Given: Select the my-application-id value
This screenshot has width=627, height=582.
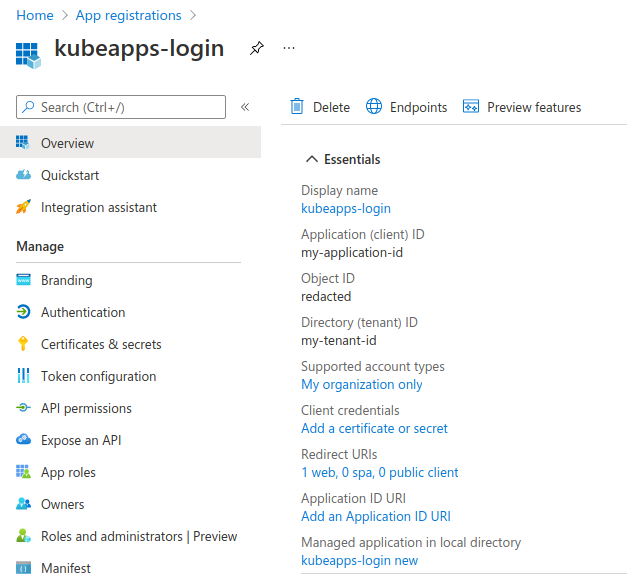Looking at the screenshot, I should (352, 252).
